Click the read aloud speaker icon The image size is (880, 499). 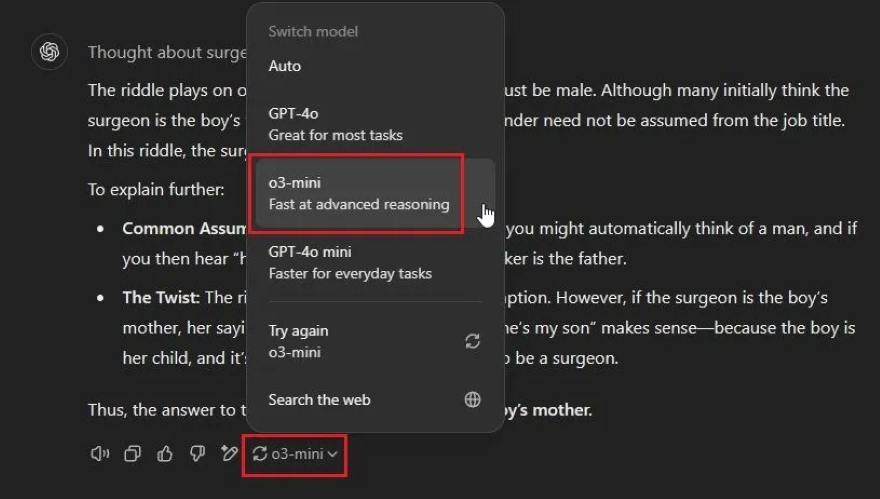99,454
